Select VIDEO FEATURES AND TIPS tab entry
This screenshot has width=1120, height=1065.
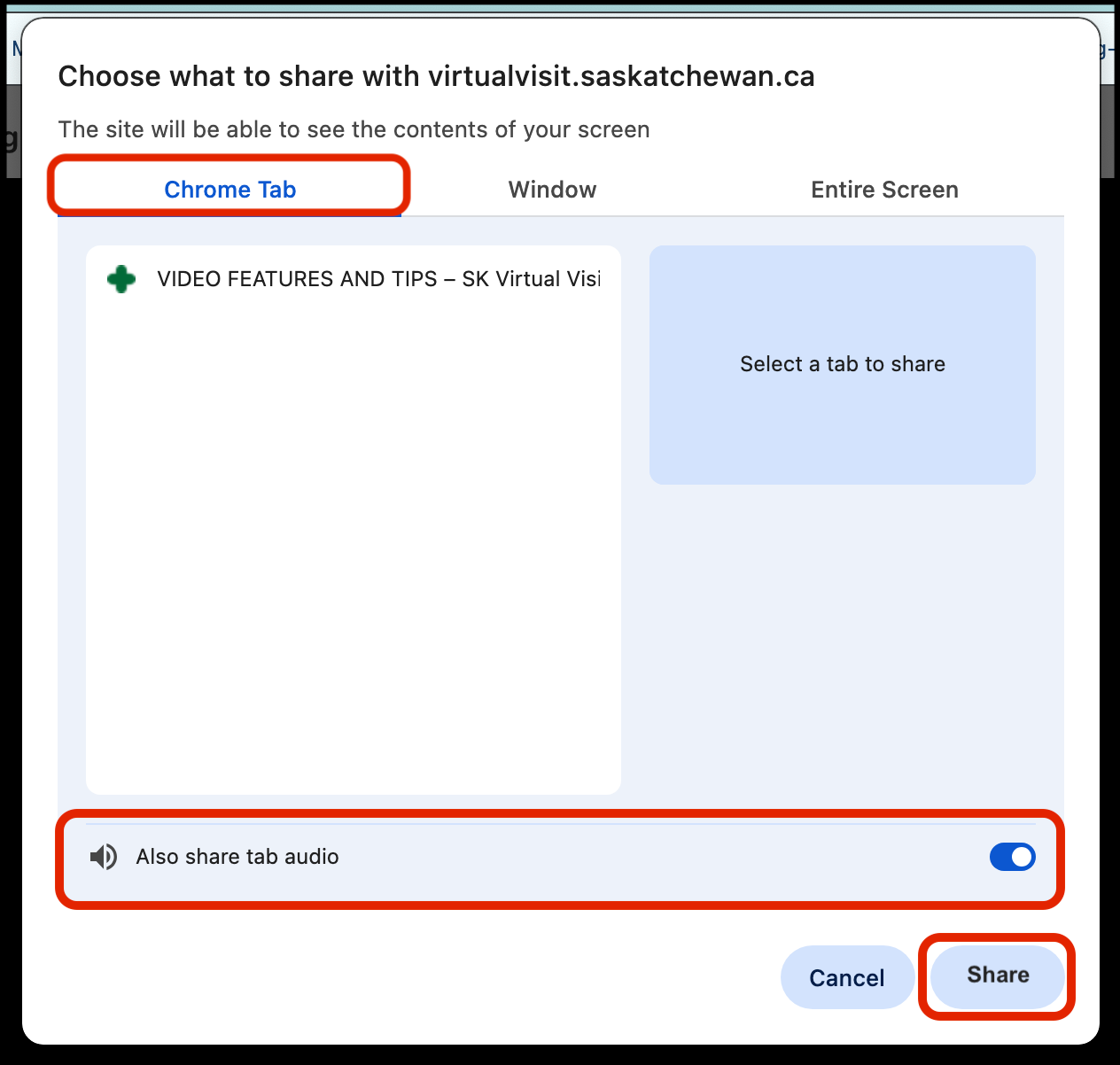378,279
